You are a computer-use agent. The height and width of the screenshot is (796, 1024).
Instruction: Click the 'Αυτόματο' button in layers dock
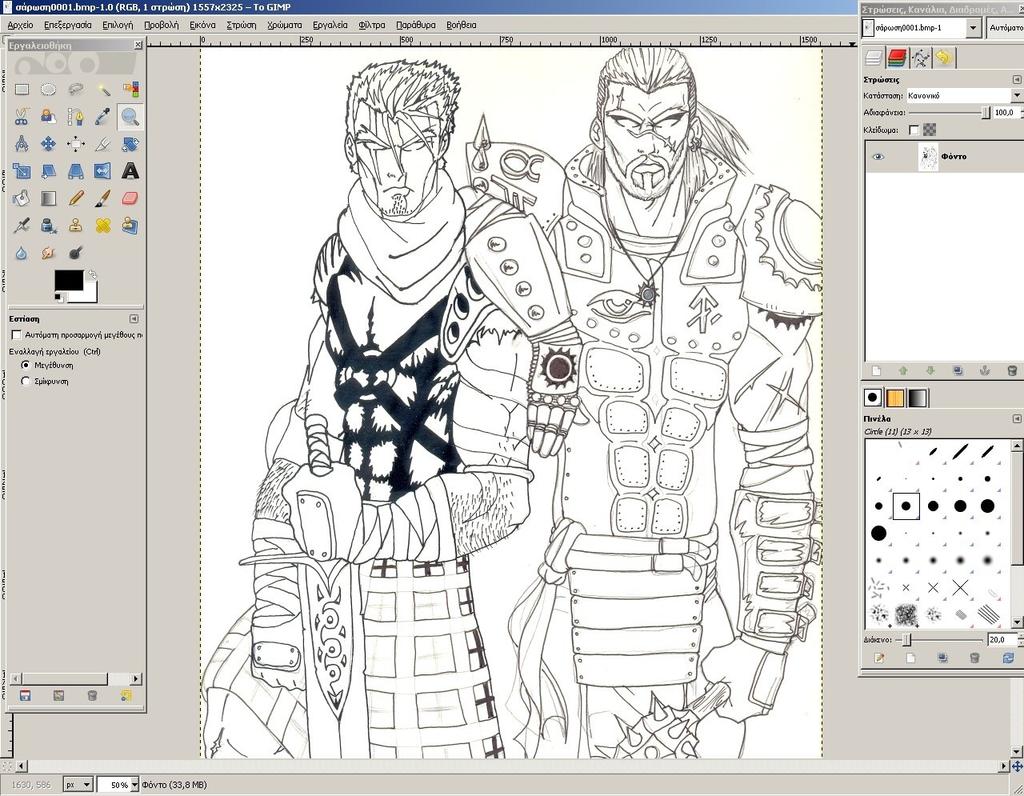(x=1005, y=28)
